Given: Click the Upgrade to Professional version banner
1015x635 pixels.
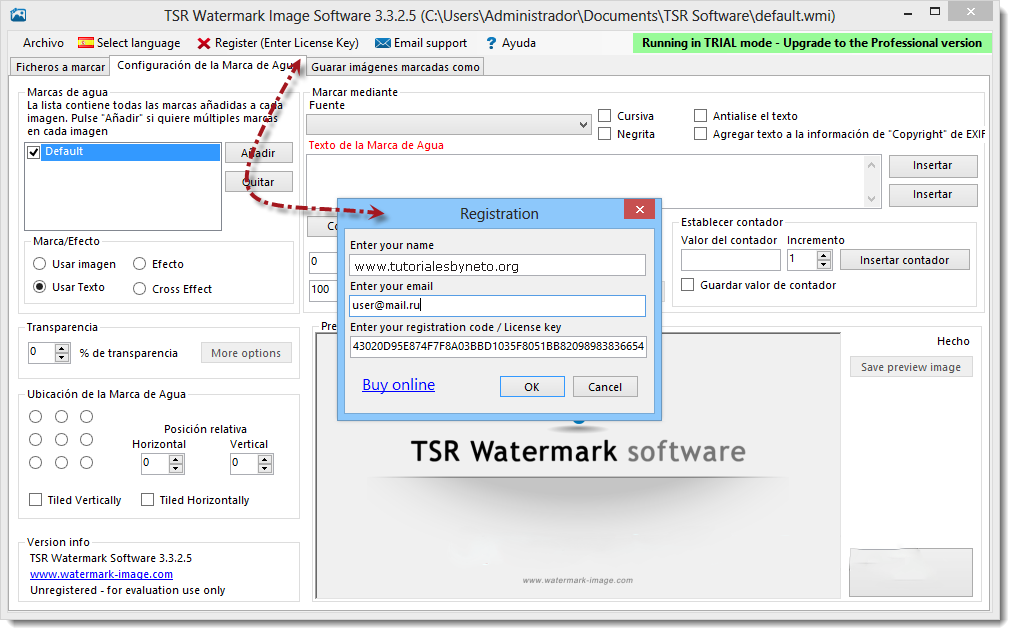Looking at the screenshot, I should click(x=812, y=43).
